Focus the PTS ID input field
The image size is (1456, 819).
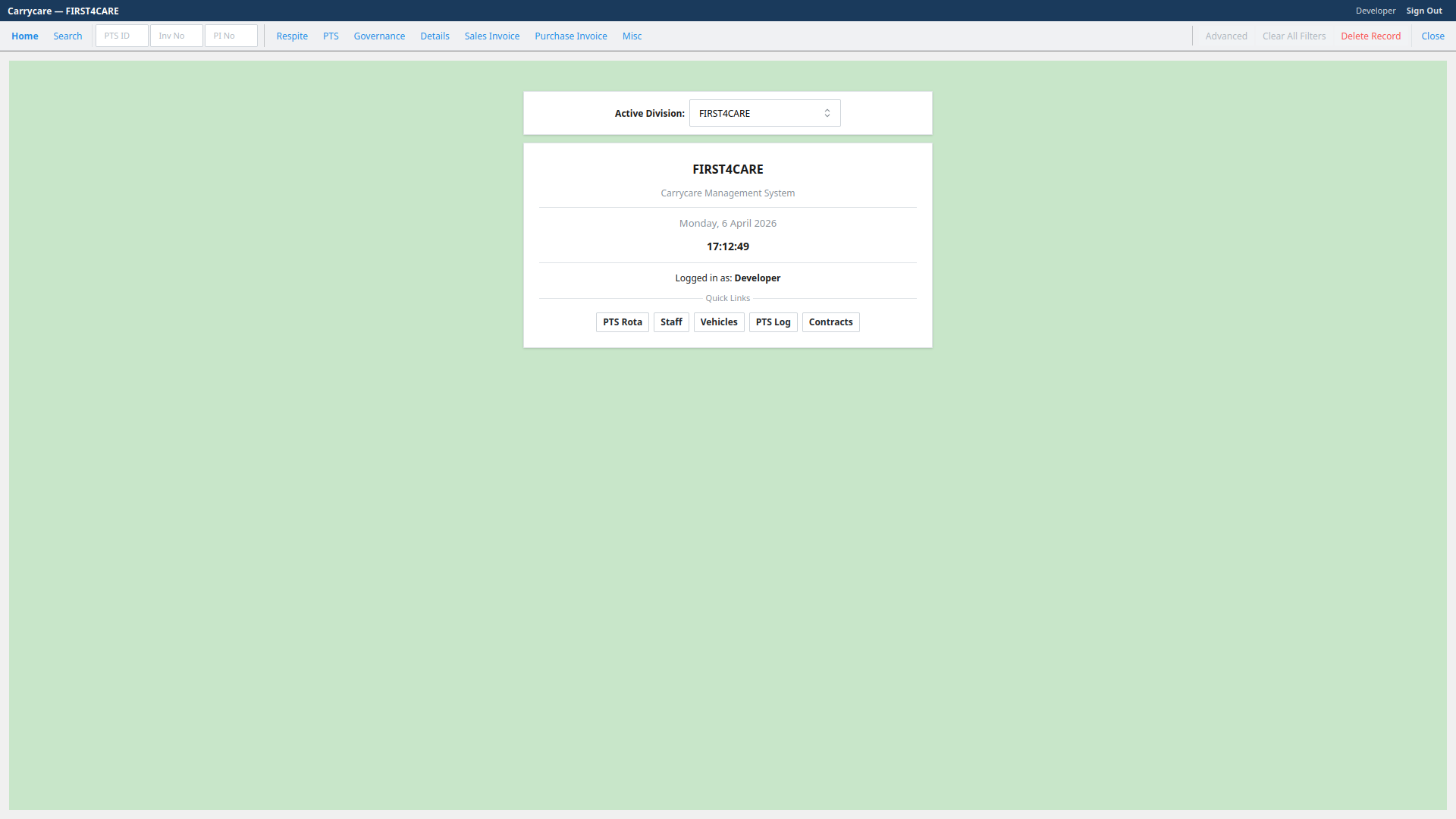click(122, 36)
